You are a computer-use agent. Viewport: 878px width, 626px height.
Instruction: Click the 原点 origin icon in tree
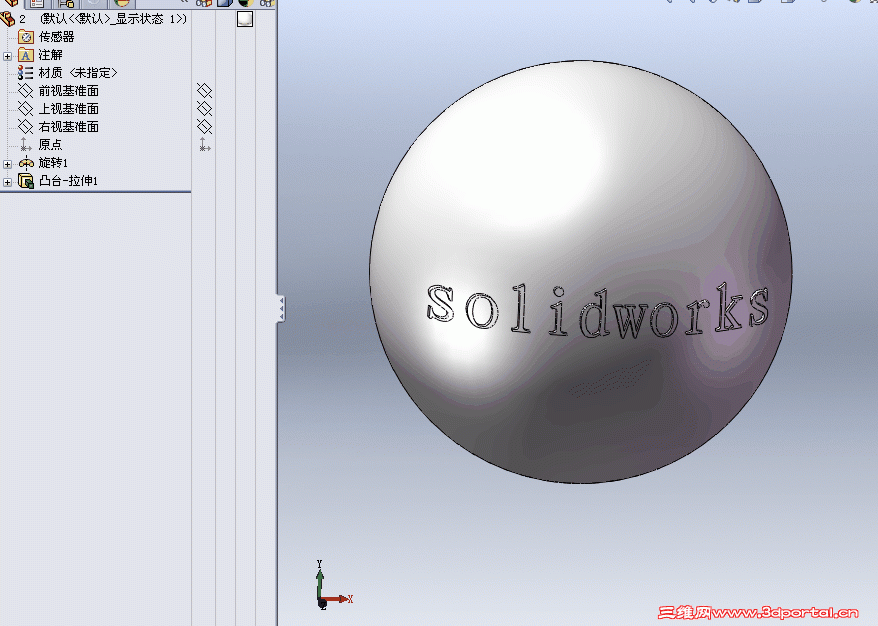26,144
